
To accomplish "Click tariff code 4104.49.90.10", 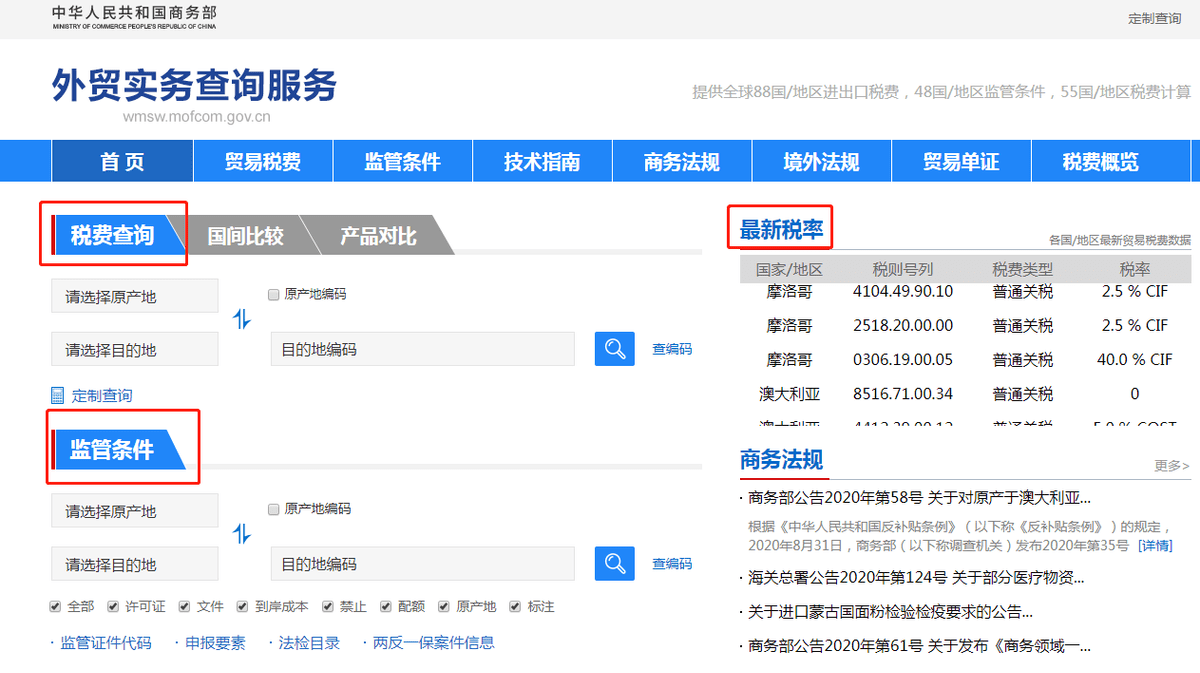I will (x=903, y=291).
